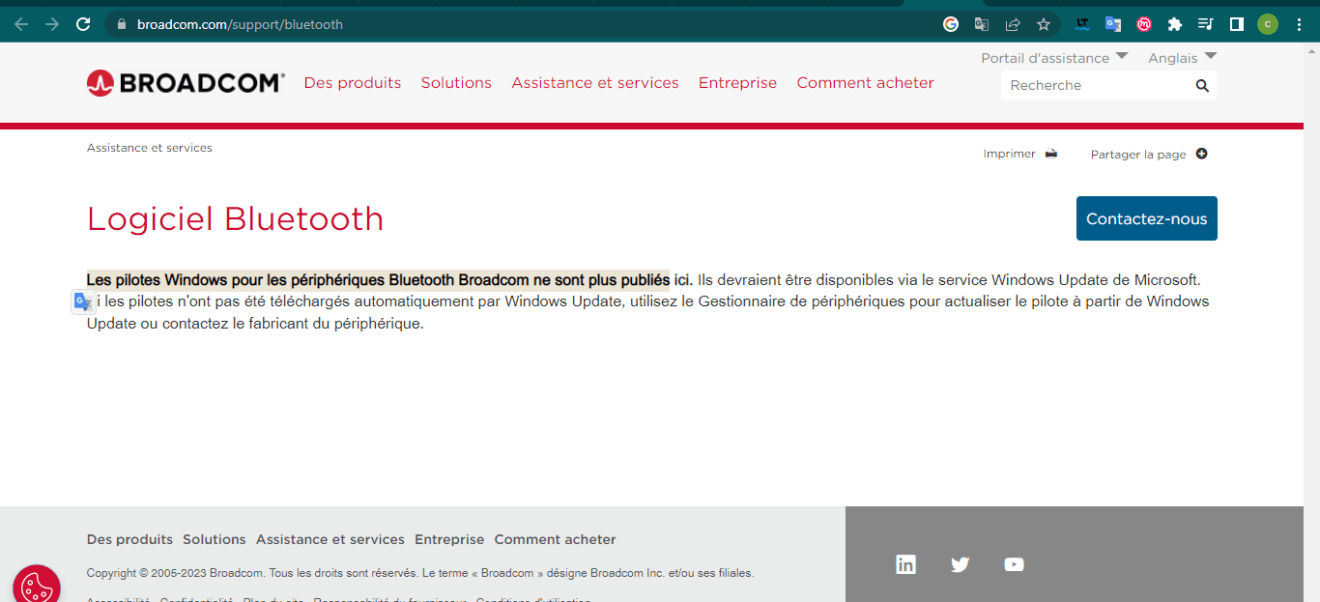This screenshot has height=602, width=1320.
Task: Click the Contactez-nous button
Action: (x=1146, y=218)
